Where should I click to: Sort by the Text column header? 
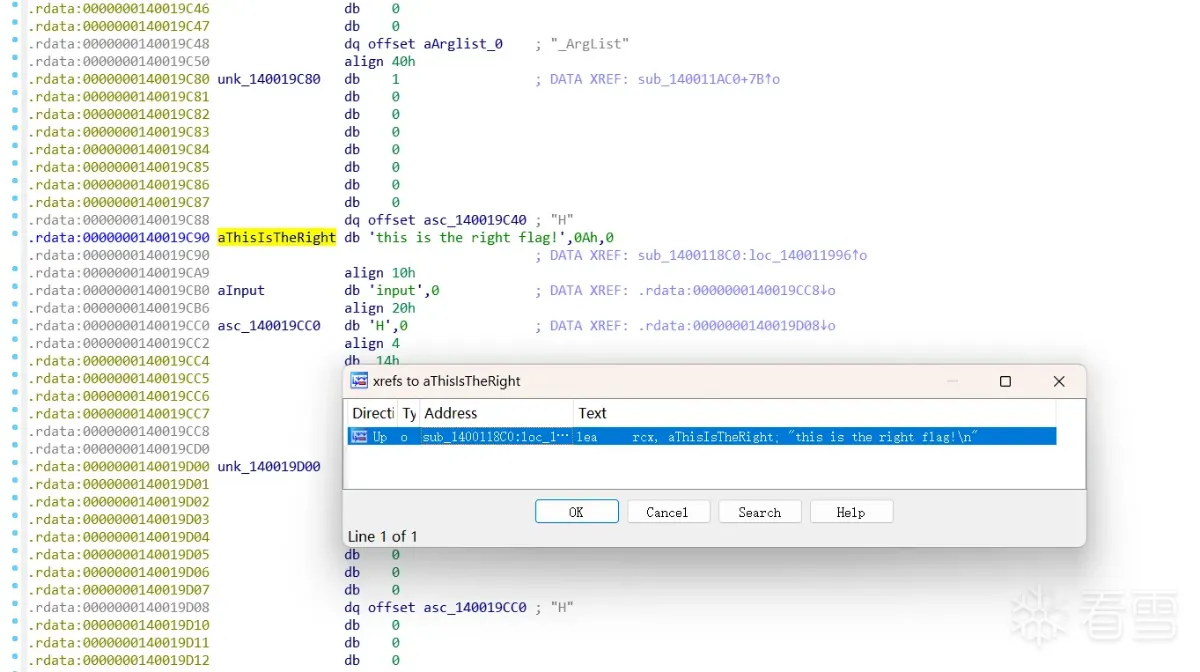[x=814, y=413]
